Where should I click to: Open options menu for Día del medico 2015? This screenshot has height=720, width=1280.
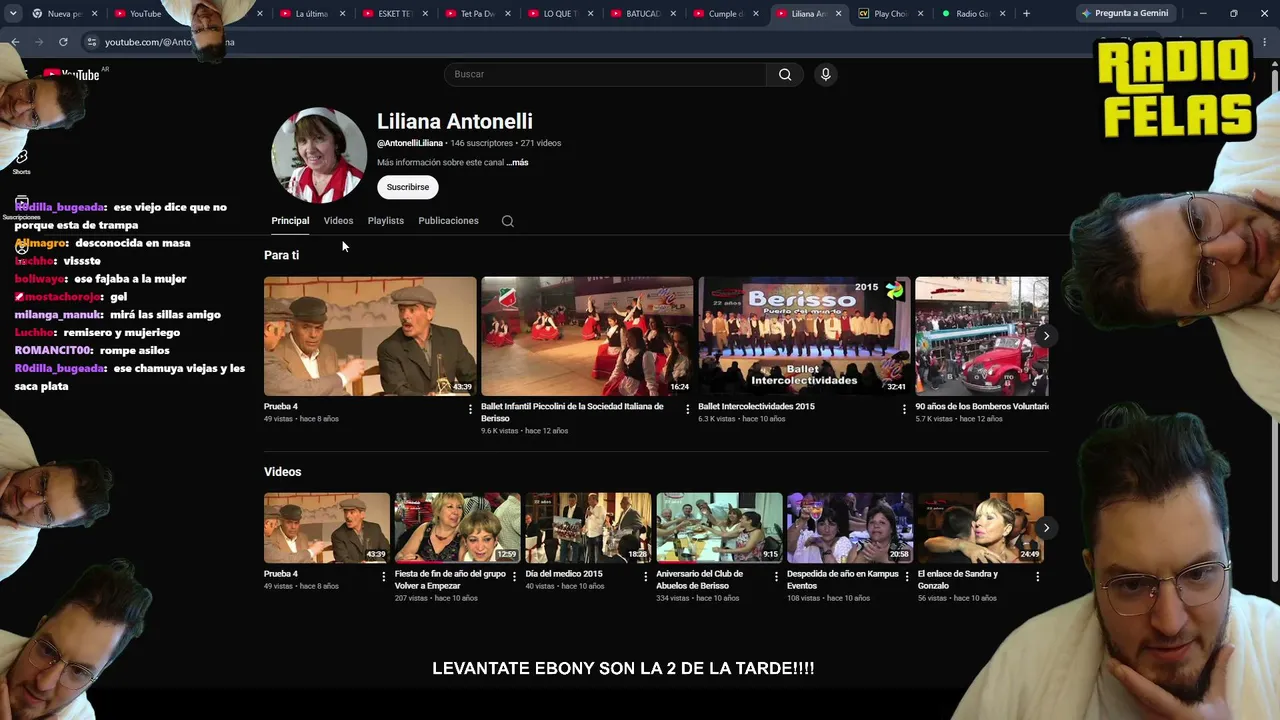[645, 576]
